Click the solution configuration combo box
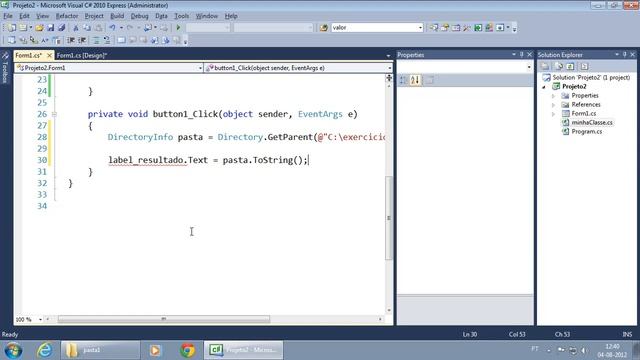 pyautogui.click(x=208, y=28)
